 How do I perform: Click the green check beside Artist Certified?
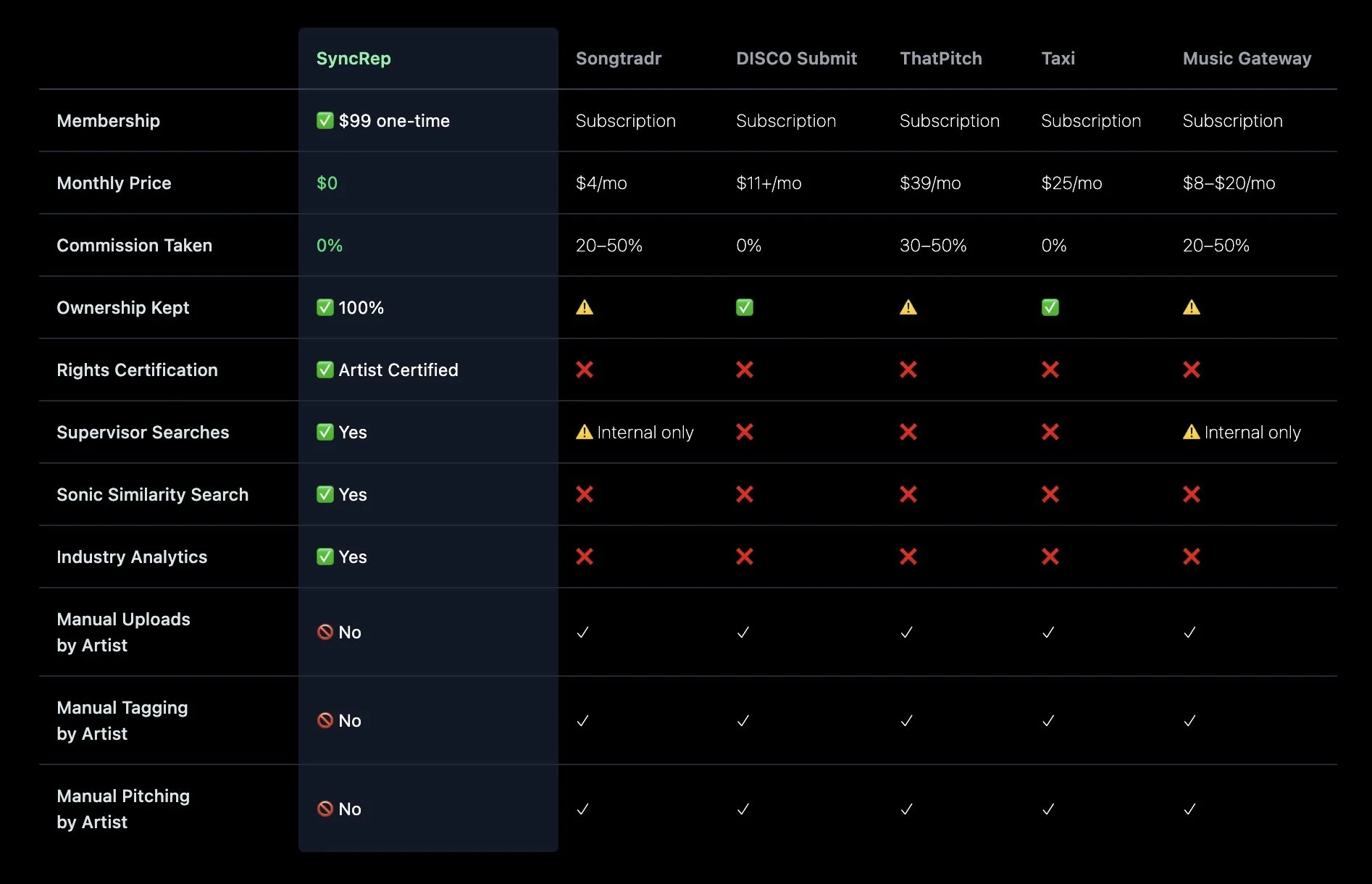tap(325, 370)
